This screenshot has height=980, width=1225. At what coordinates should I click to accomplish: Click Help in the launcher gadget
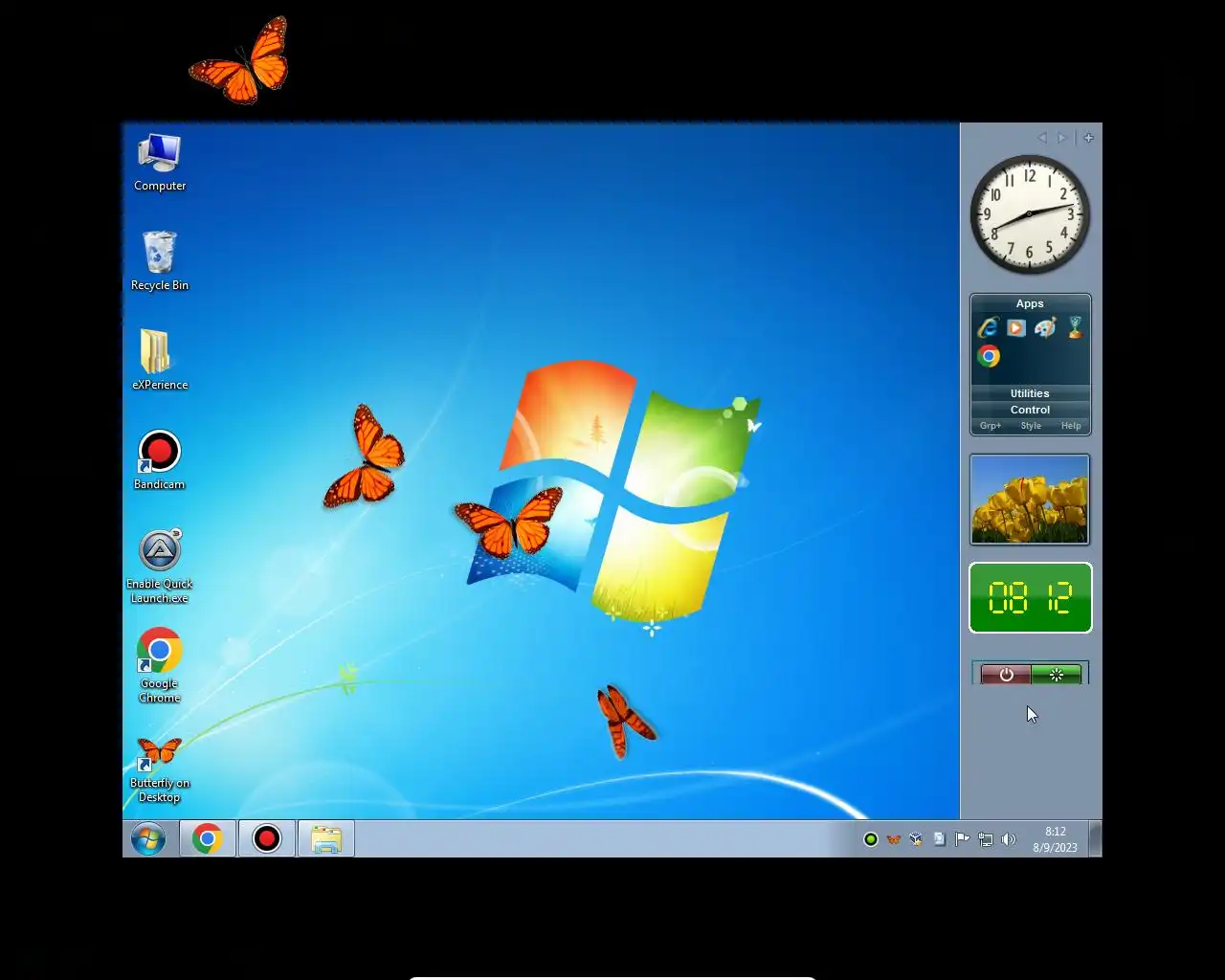point(1071,426)
